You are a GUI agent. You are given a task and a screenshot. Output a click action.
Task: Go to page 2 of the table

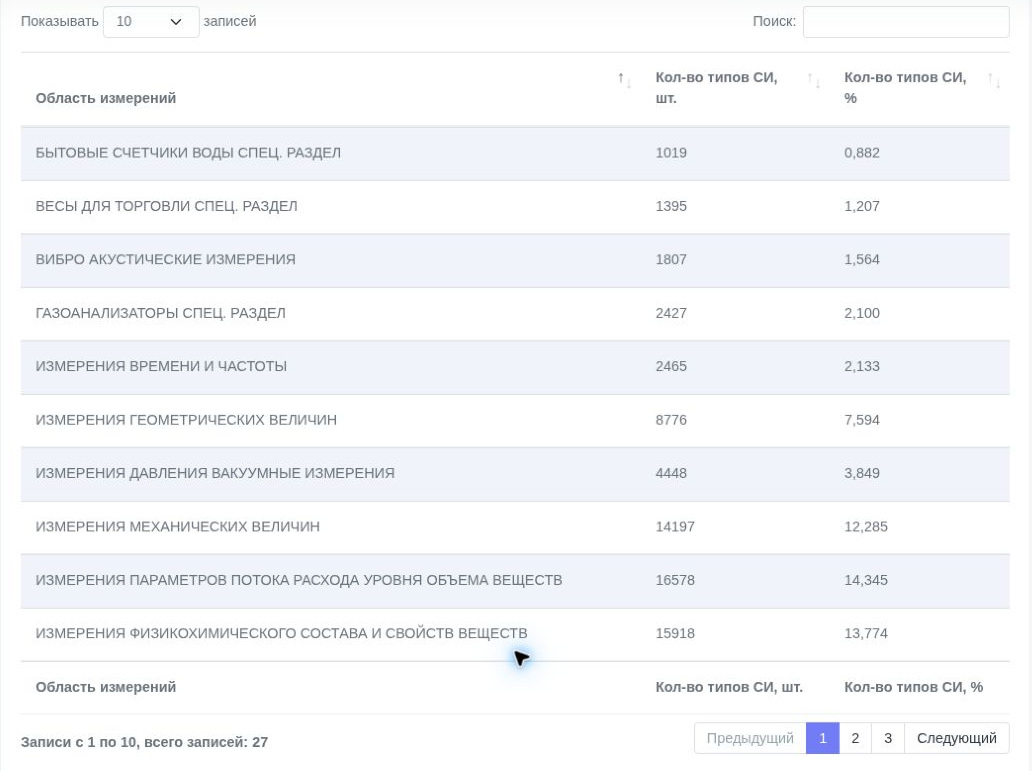(x=855, y=738)
